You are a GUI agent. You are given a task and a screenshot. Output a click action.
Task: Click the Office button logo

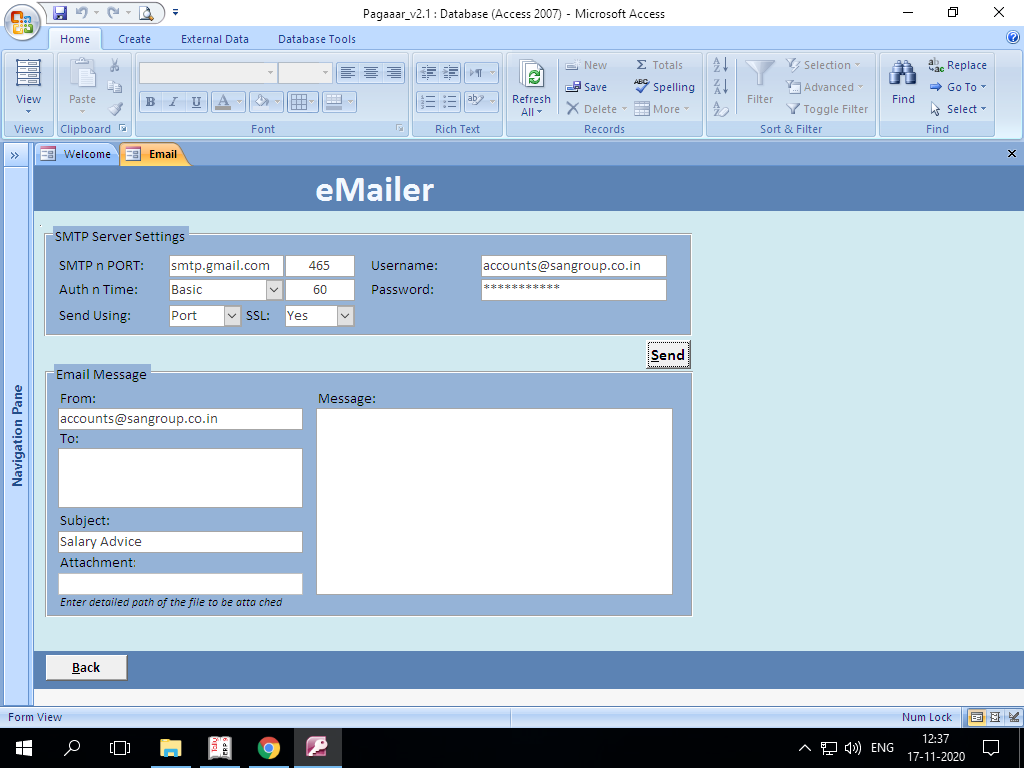(22, 22)
